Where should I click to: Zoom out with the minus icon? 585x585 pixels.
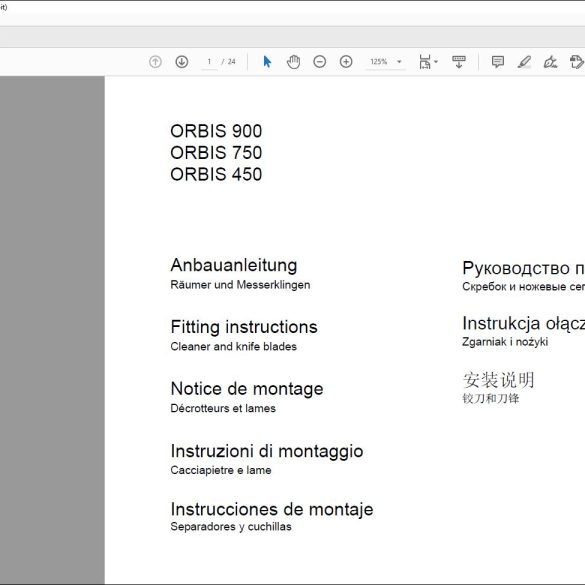coord(320,62)
